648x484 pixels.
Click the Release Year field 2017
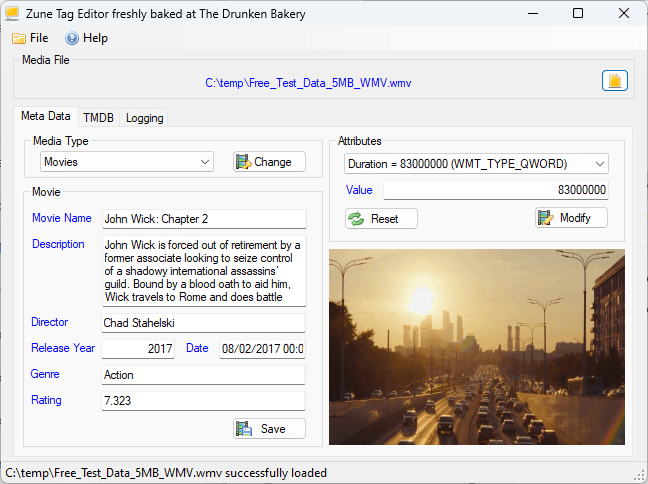point(138,349)
